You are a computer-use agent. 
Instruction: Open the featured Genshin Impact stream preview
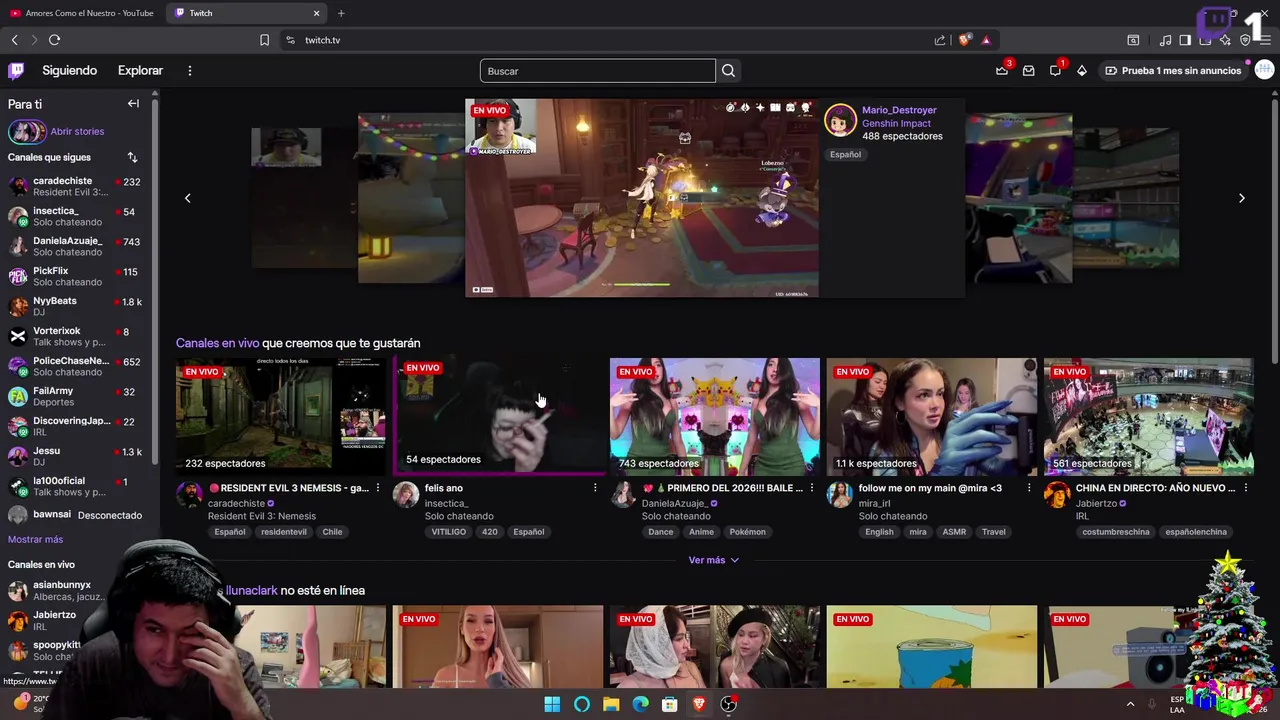tap(642, 198)
